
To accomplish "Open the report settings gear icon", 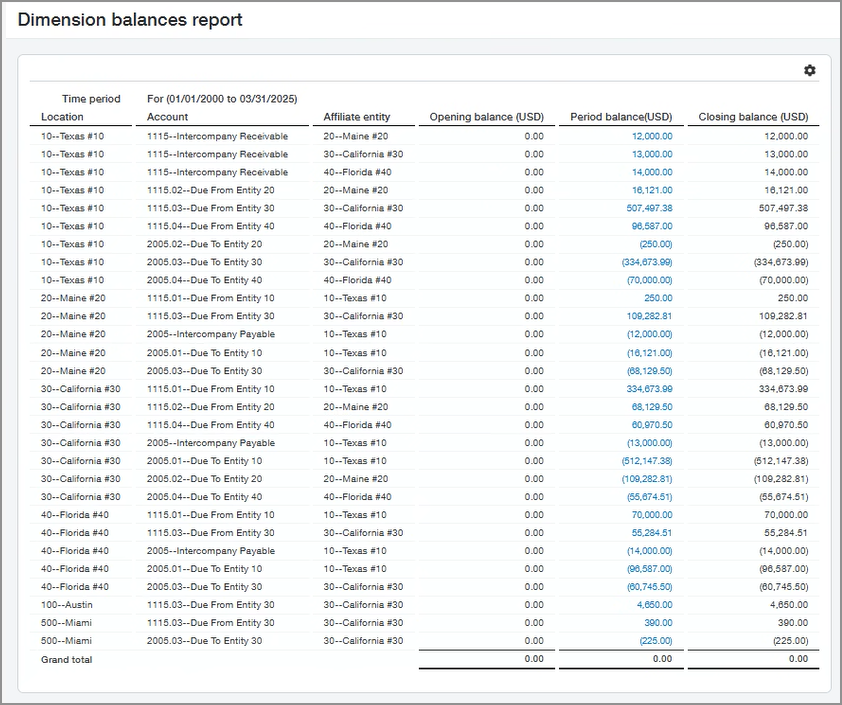I will pos(810,71).
